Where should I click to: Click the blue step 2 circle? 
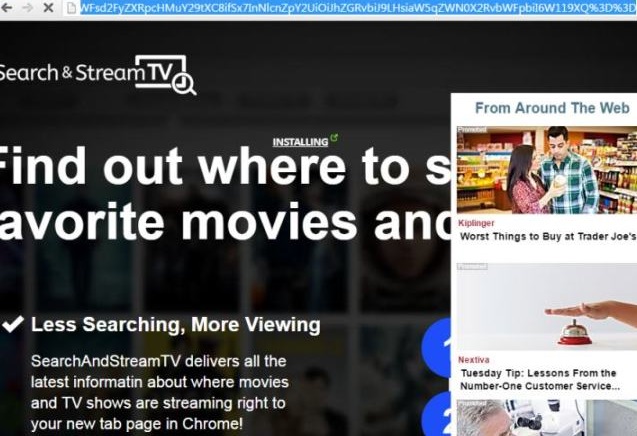coord(436,414)
